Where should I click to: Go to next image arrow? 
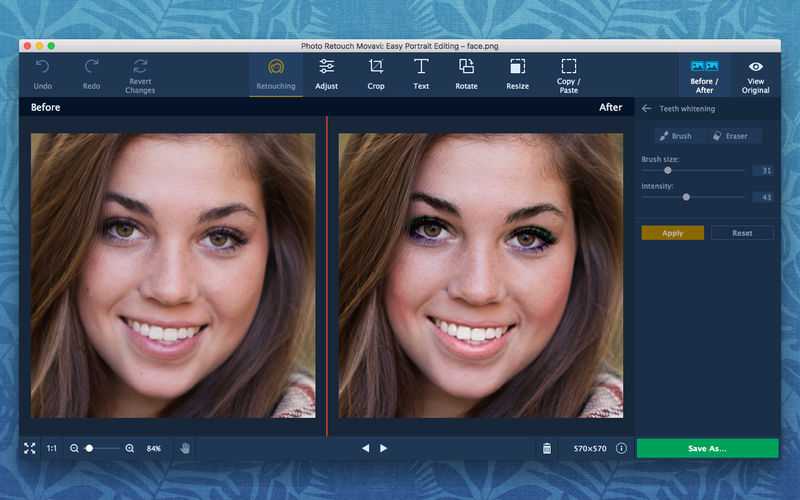coord(384,448)
